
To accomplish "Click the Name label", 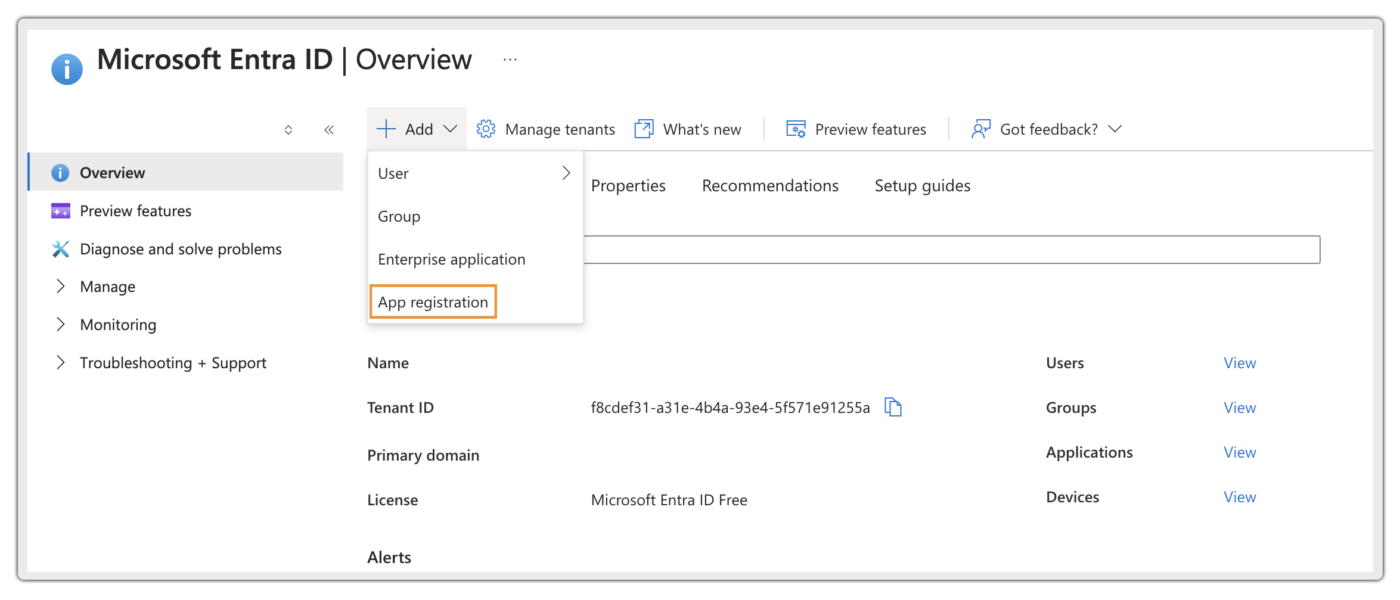I will (x=388, y=363).
